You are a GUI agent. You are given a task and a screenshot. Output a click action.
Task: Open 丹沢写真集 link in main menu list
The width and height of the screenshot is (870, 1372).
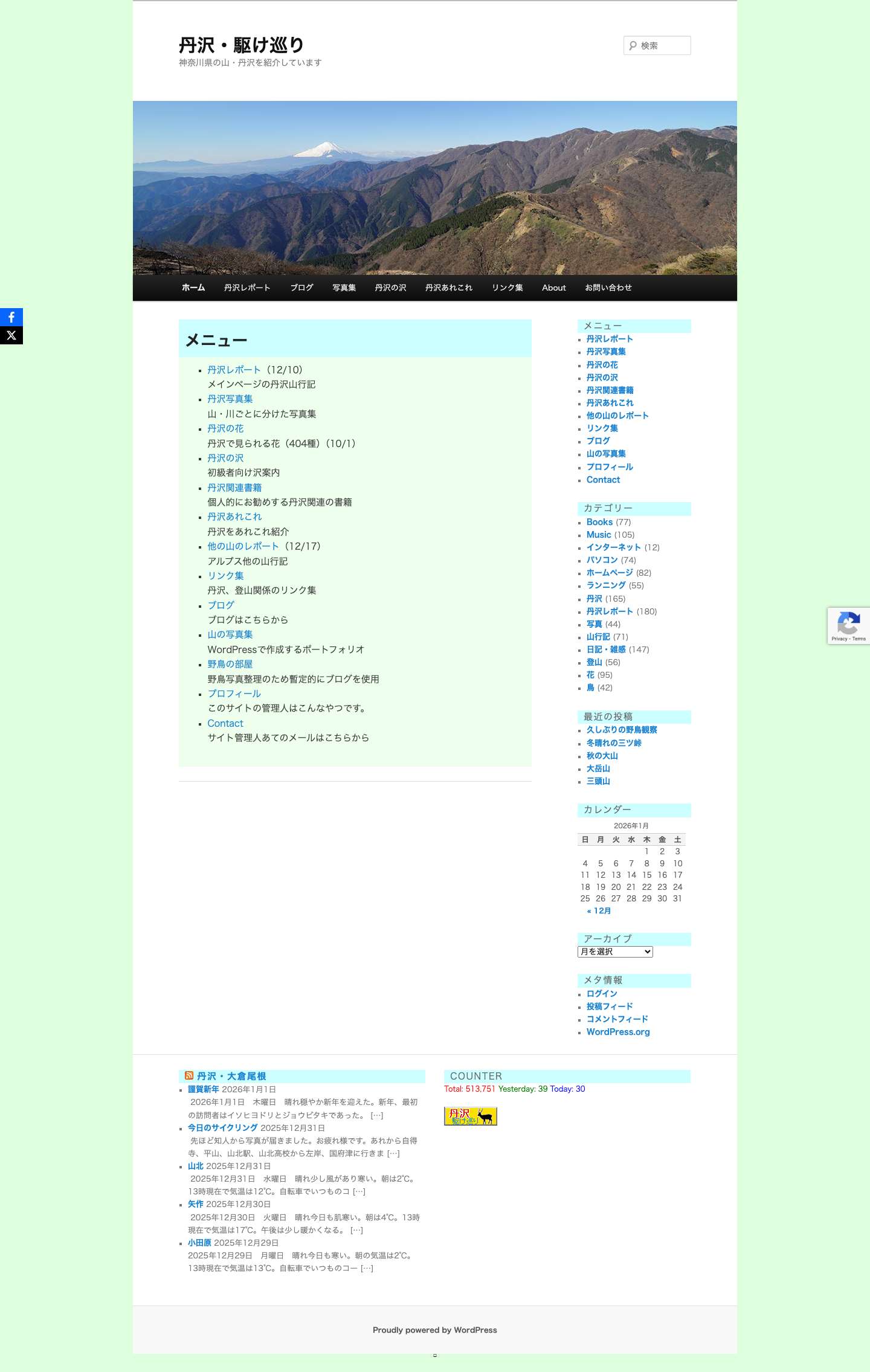coord(230,399)
